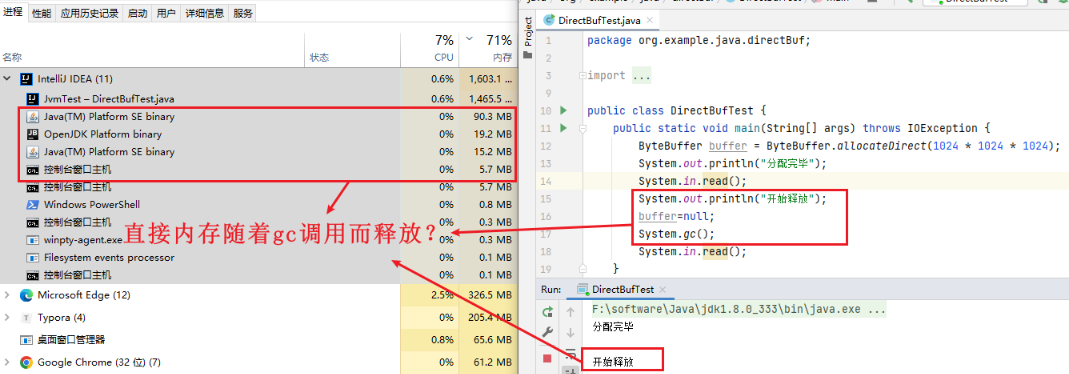Switch to the 性能 tab
The image size is (1069, 374).
point(41,13)
